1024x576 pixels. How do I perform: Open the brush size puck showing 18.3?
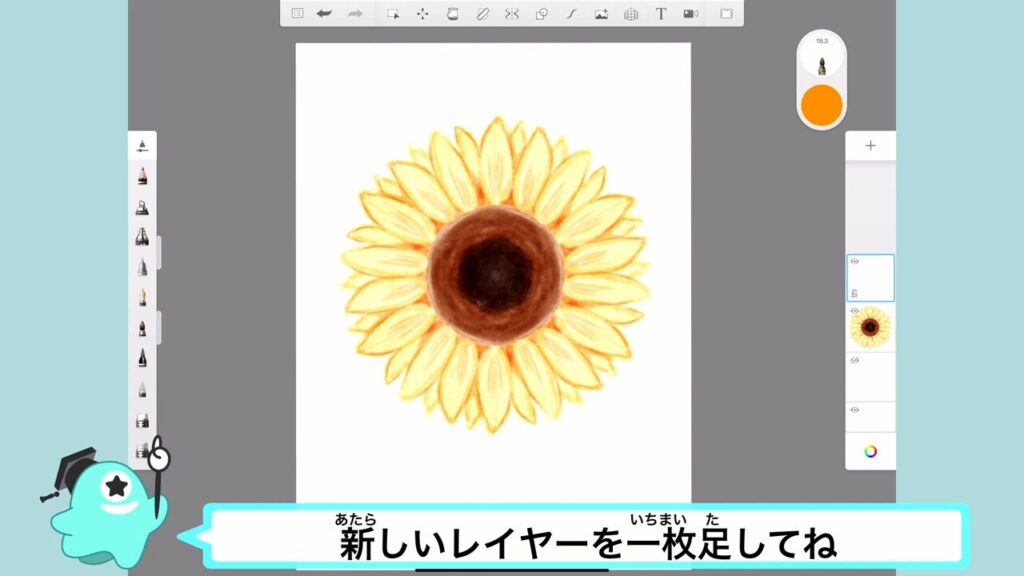click(821, 57)
